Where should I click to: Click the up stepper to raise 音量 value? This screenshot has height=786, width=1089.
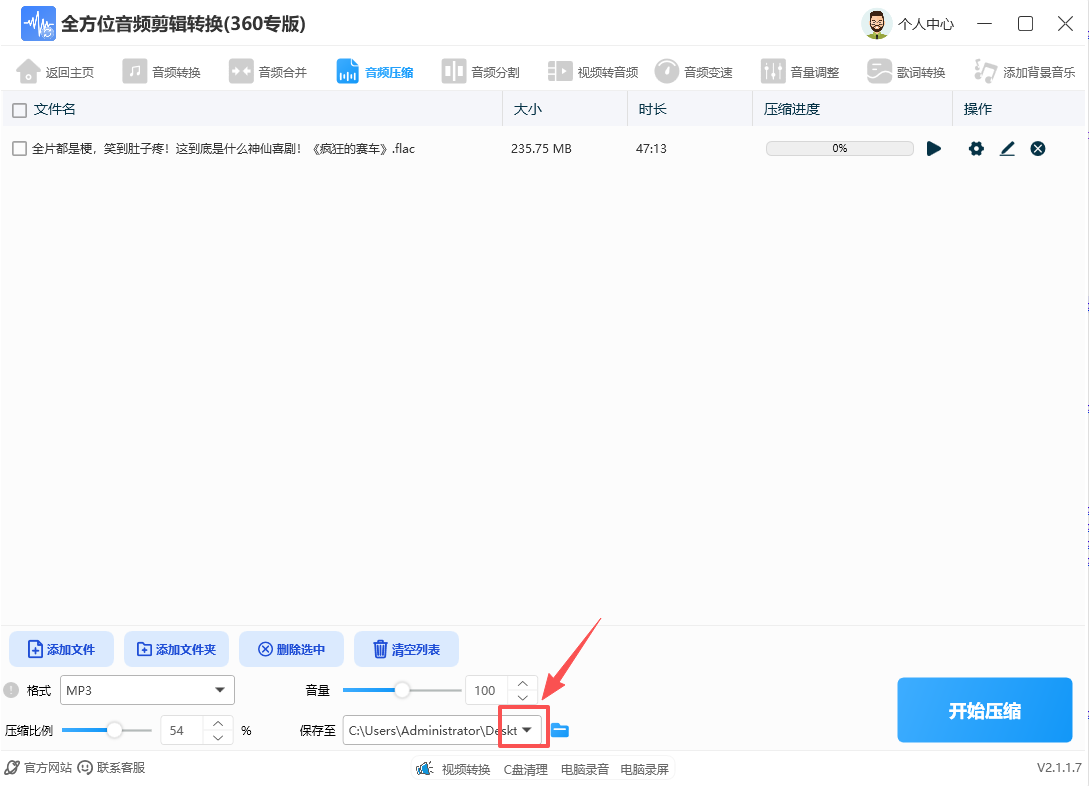click(x=522, y=683)
